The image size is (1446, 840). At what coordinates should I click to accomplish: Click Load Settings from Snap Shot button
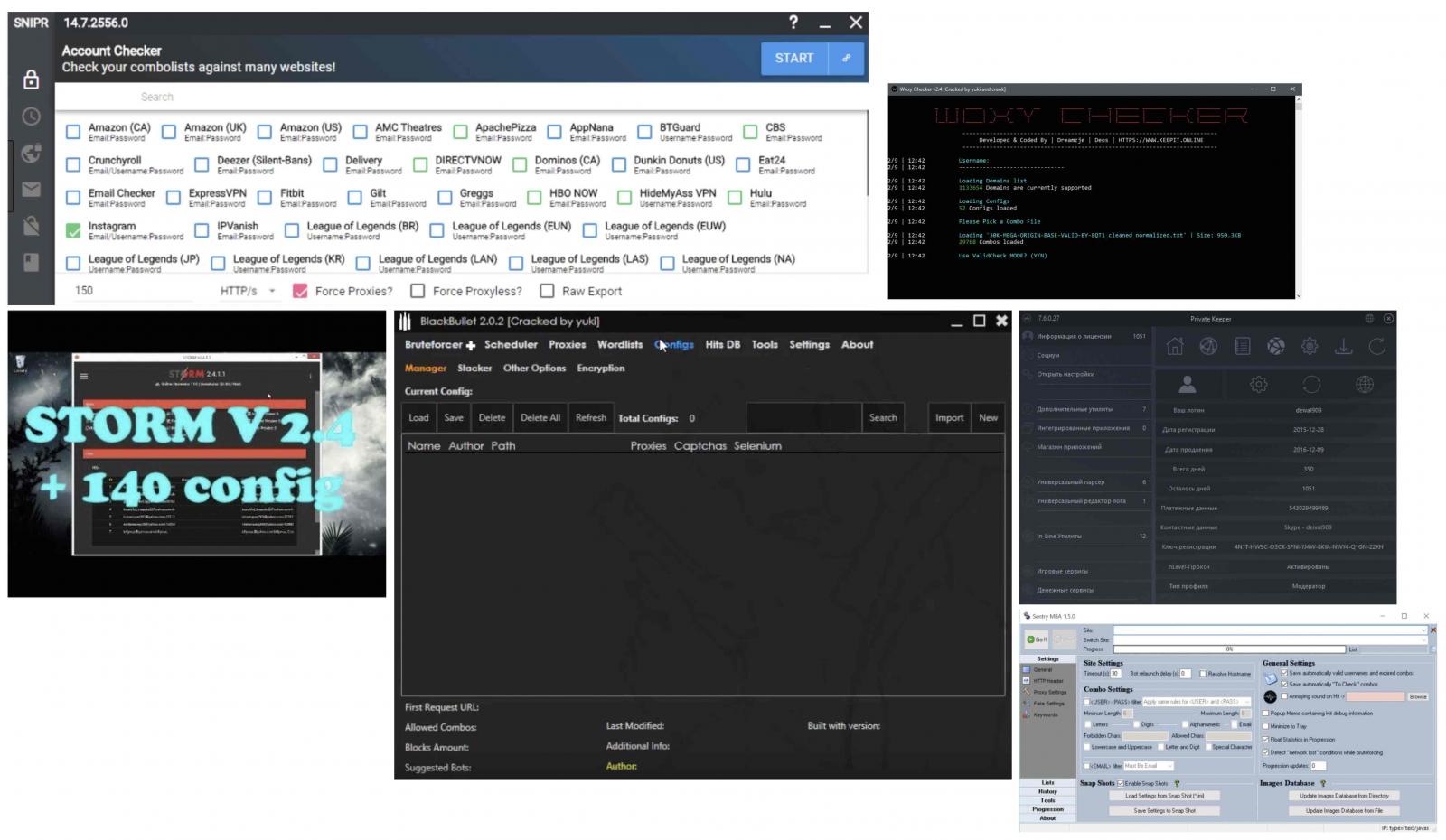pos(1165,796)
